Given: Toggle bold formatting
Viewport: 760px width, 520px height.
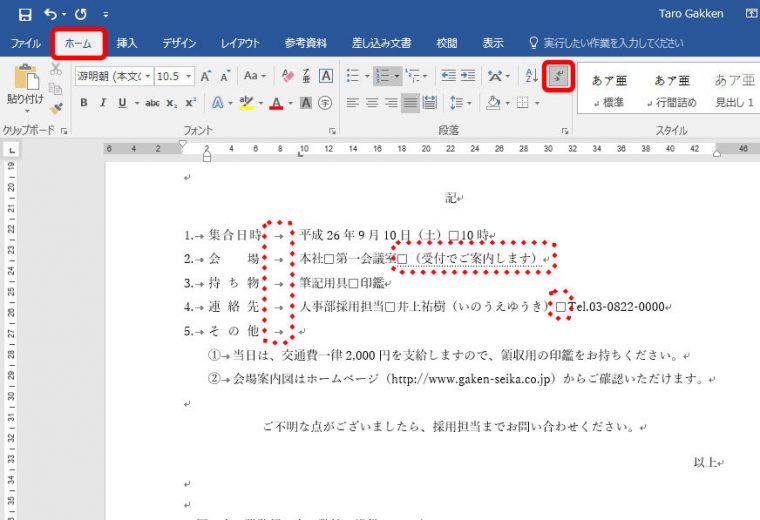Looking at the screenshot, I should [x=84, y=103].
